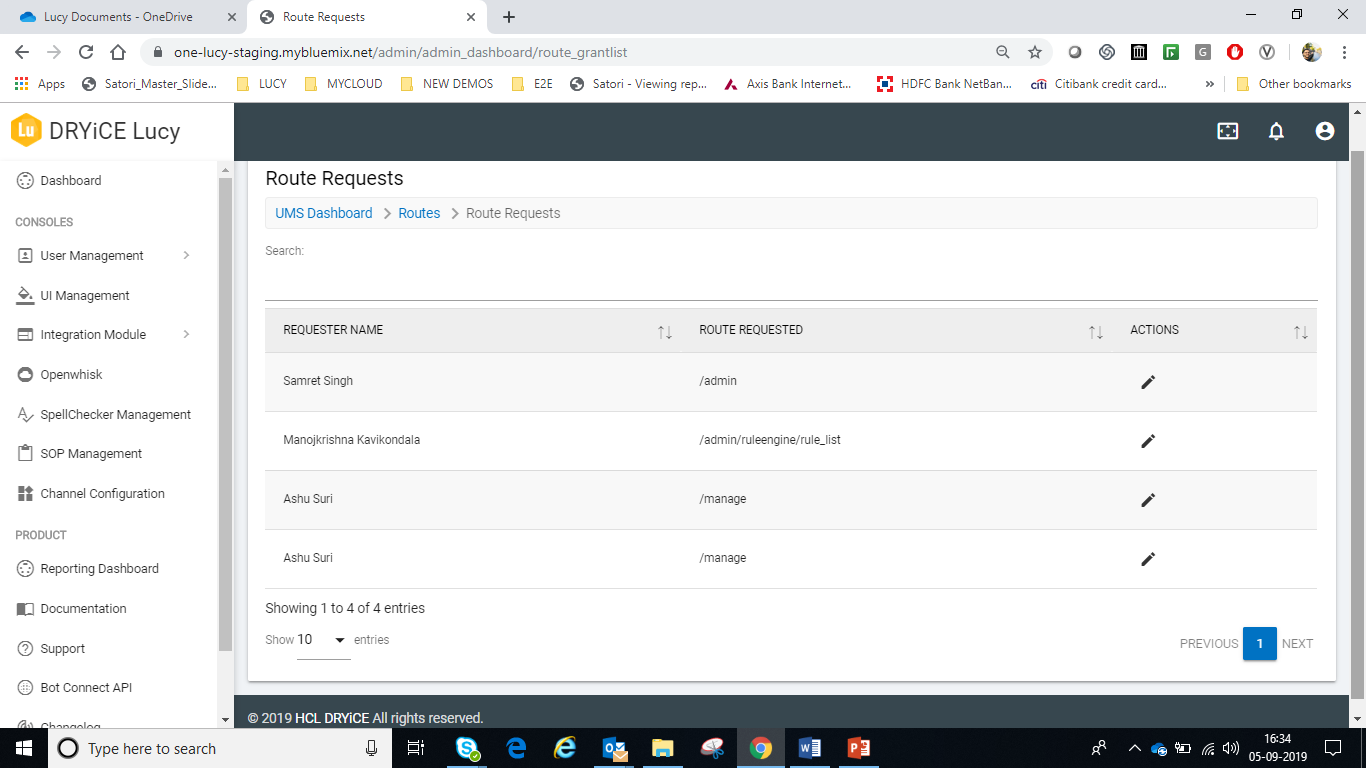Select the /admin/ruleengine/rule_list cell
The width and height of the screenshot is (1366, 768).
(770, 440)
